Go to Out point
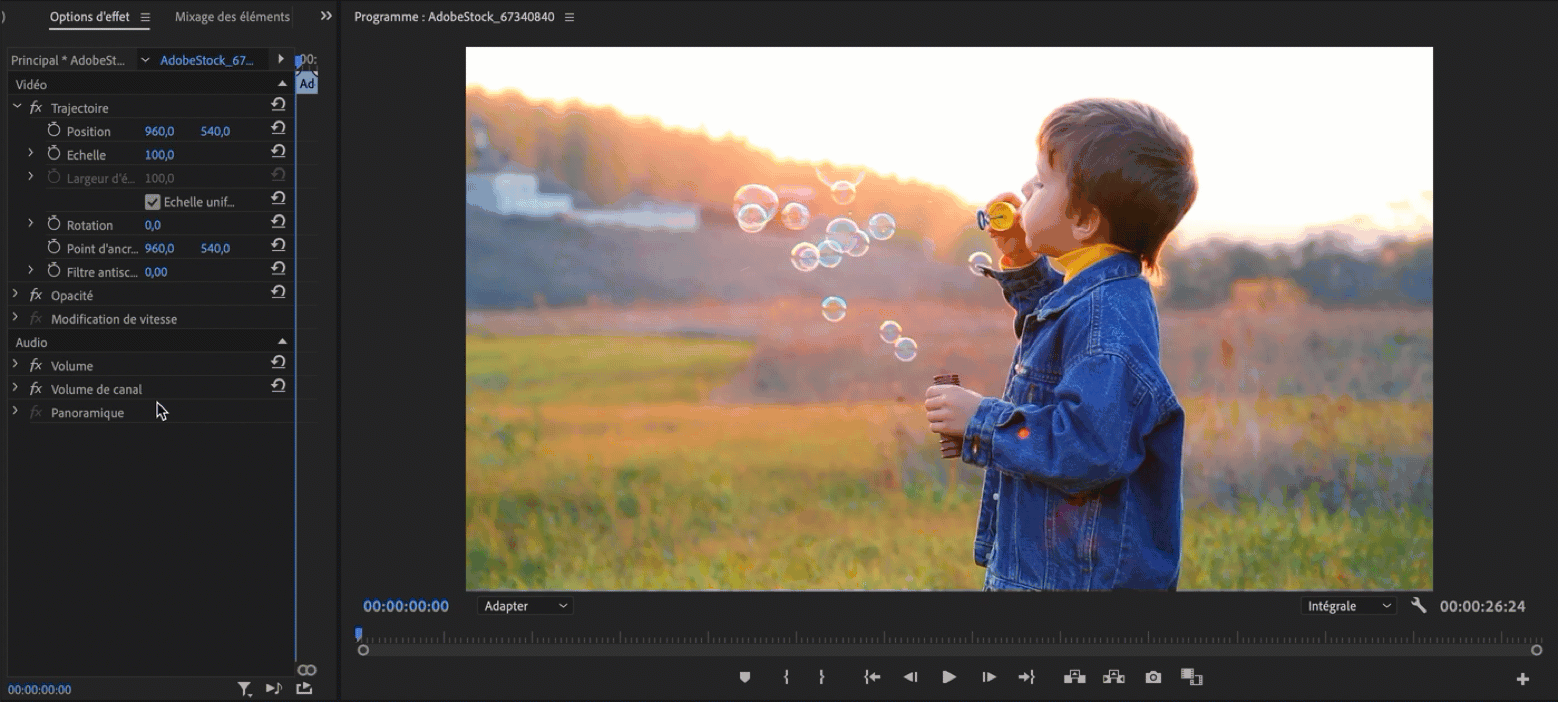 (x=1026, y=677)
